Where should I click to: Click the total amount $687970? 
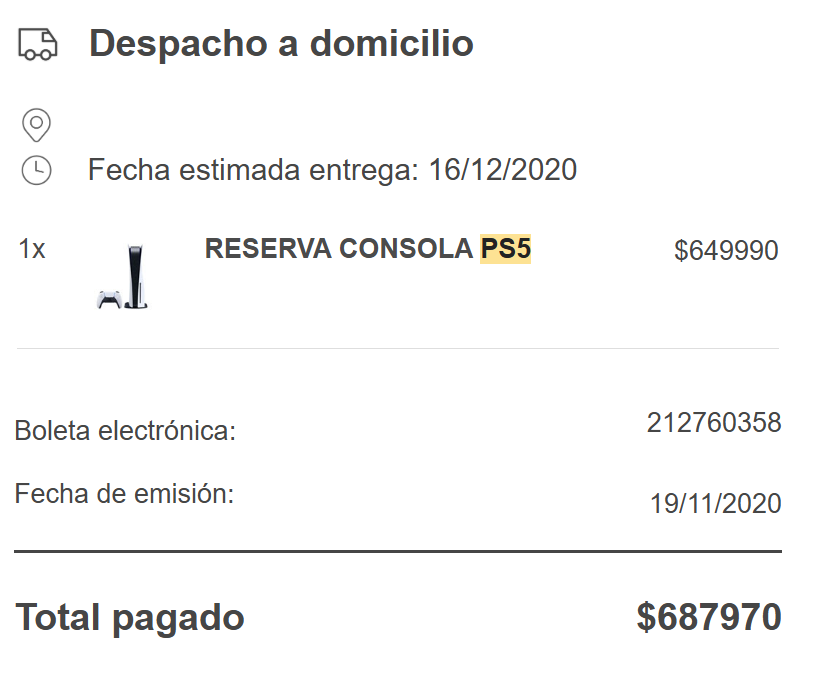pos(709,617)
